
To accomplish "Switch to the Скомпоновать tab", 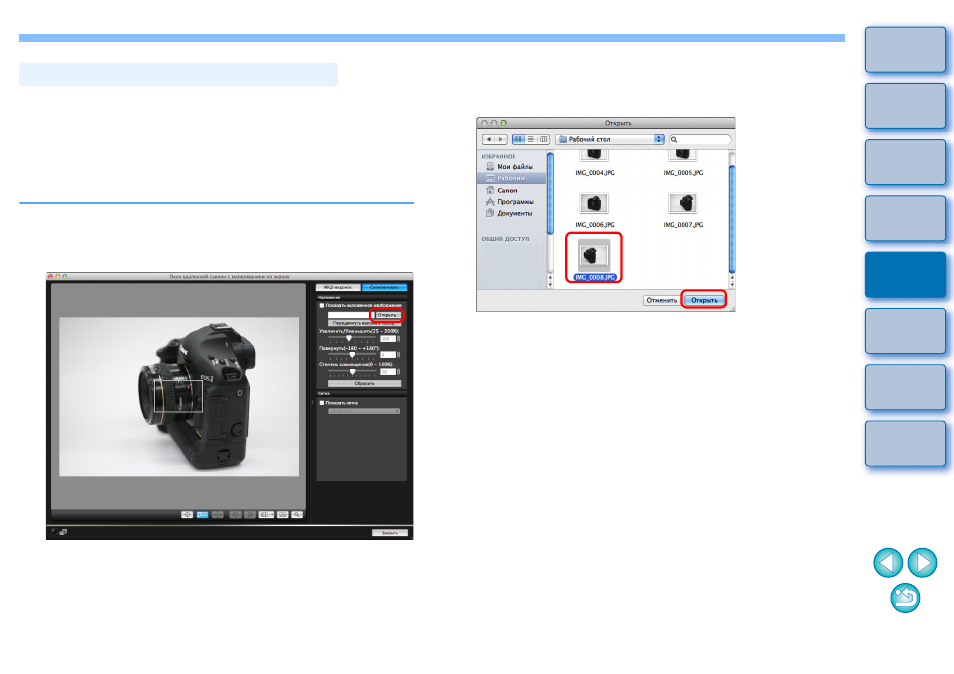I will pyautogui.click(x=384, y=287).
